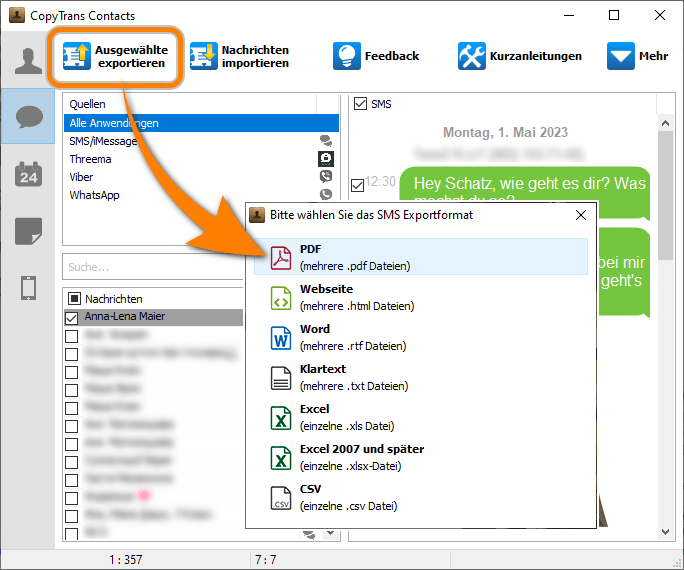Screen dimensions: 684x570
Task: Maximize the CopyTrans Contacts window
Action: 614,15
